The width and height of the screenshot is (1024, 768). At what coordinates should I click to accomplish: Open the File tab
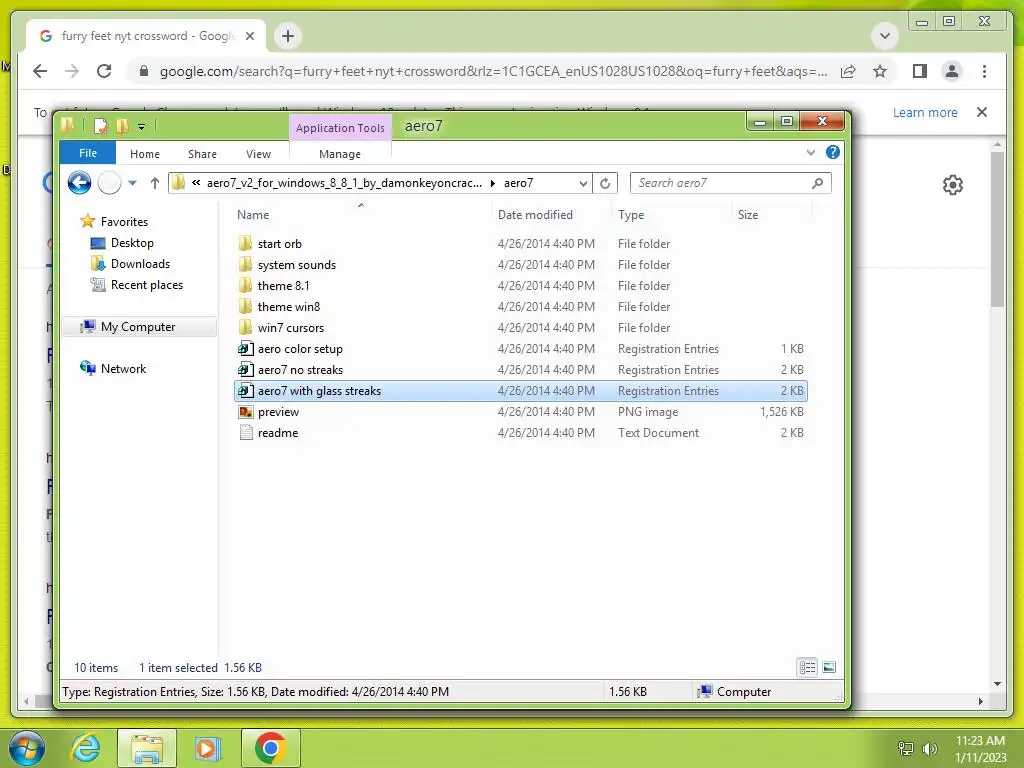88,153
